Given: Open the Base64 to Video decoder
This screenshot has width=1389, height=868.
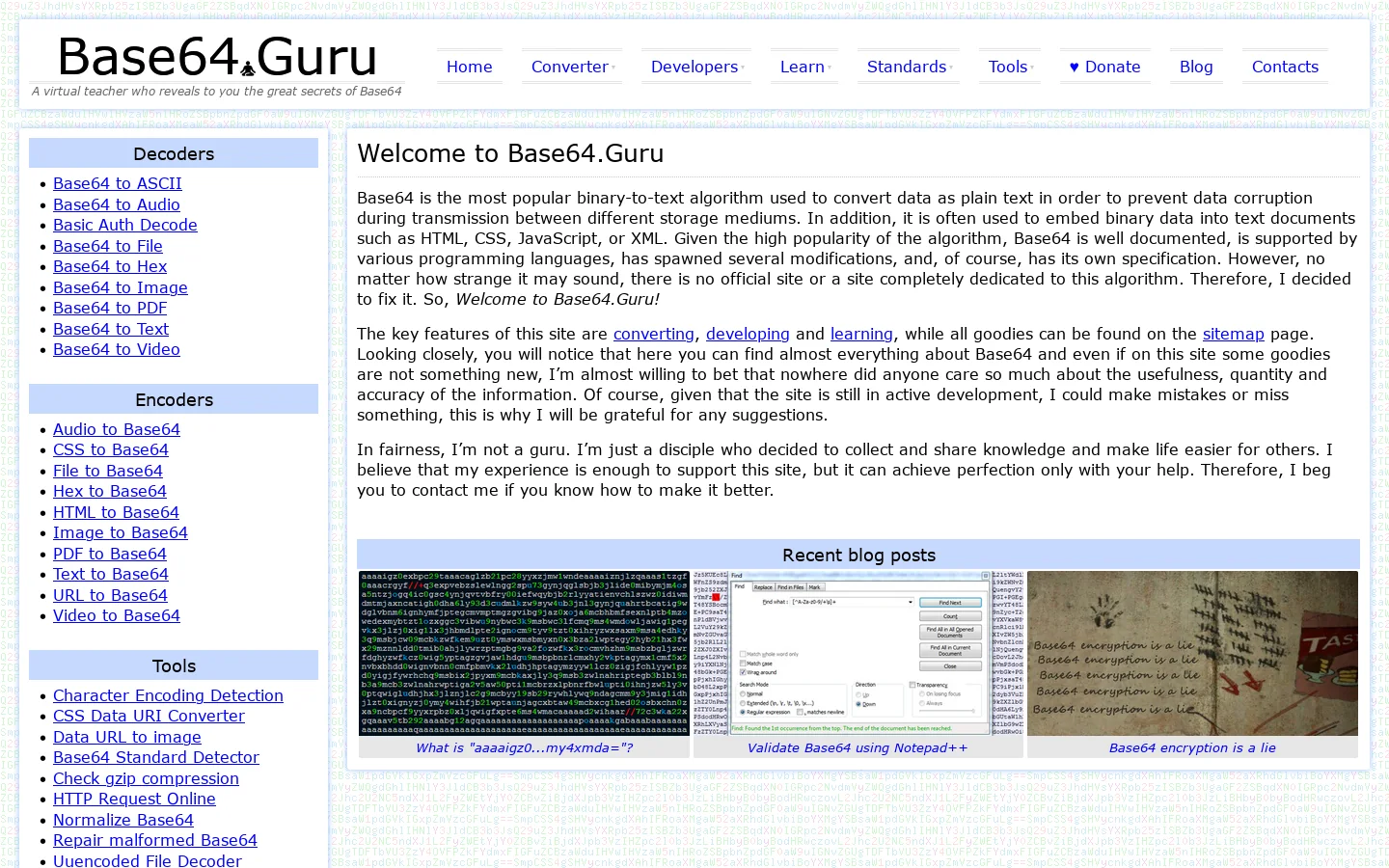Looking at the screenshot, I should coord(117,349).
